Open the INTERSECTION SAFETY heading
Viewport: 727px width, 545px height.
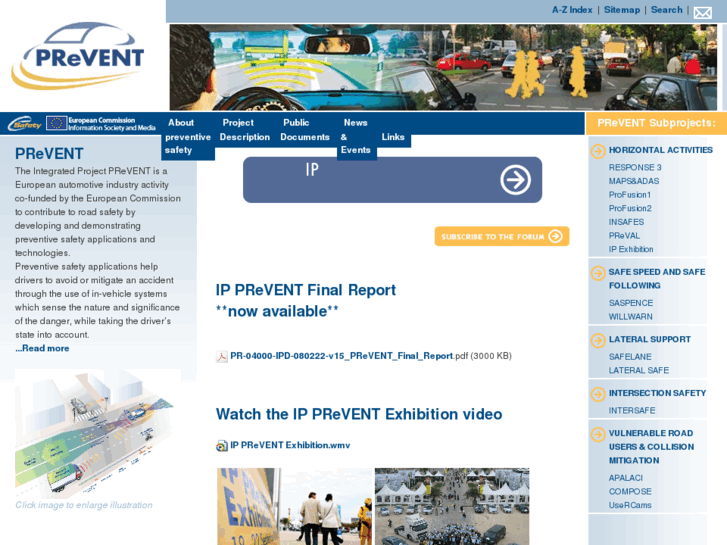click(657, 393)
